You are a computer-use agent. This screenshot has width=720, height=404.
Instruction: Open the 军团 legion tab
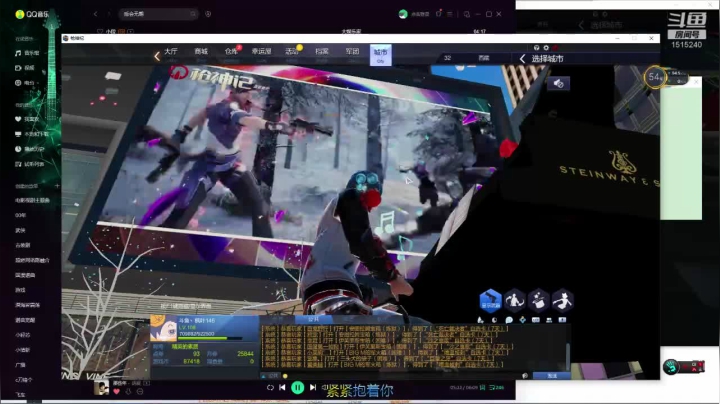pyautogui.click(x=352, y=51)
